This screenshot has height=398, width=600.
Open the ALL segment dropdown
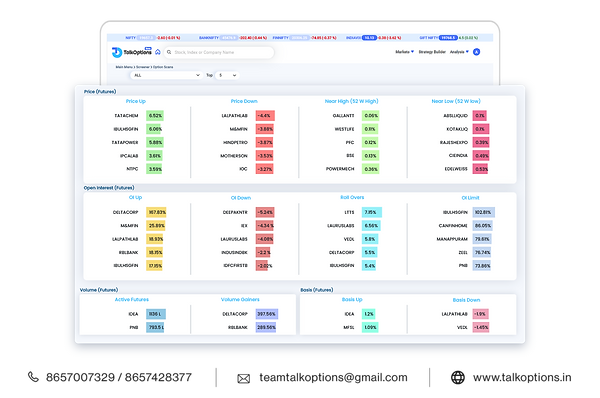[166, 75]
